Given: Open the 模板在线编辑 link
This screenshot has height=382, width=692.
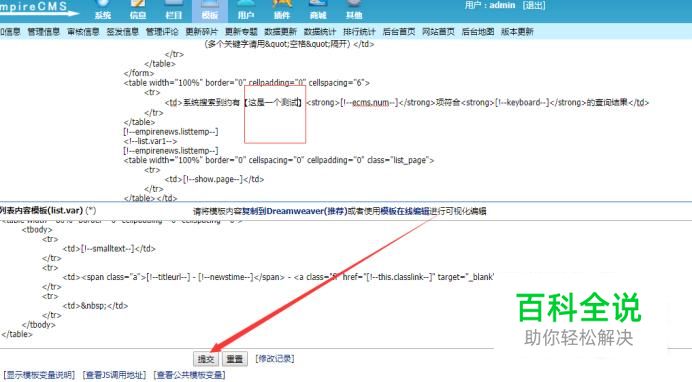Looking at the screenshot, I should pos(405,211).
